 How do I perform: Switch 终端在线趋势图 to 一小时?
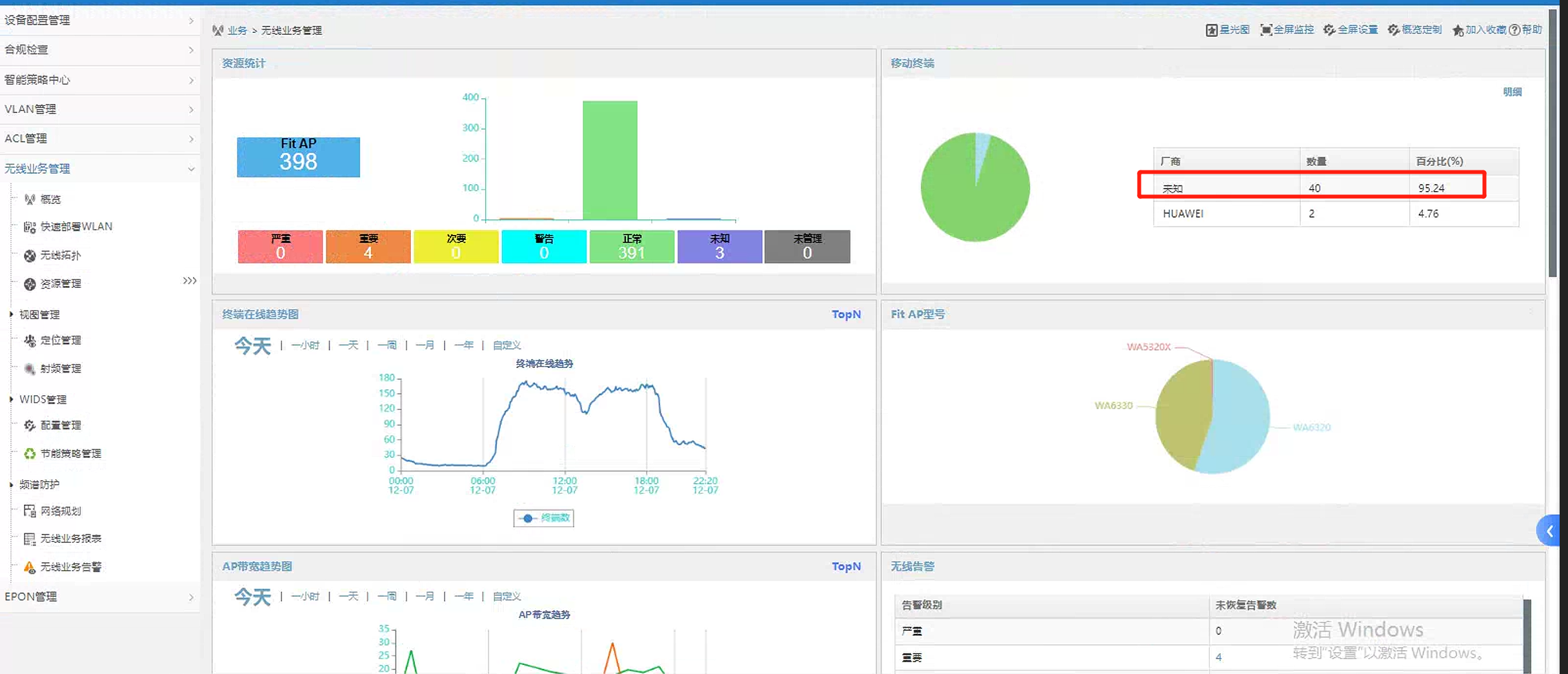305,345
